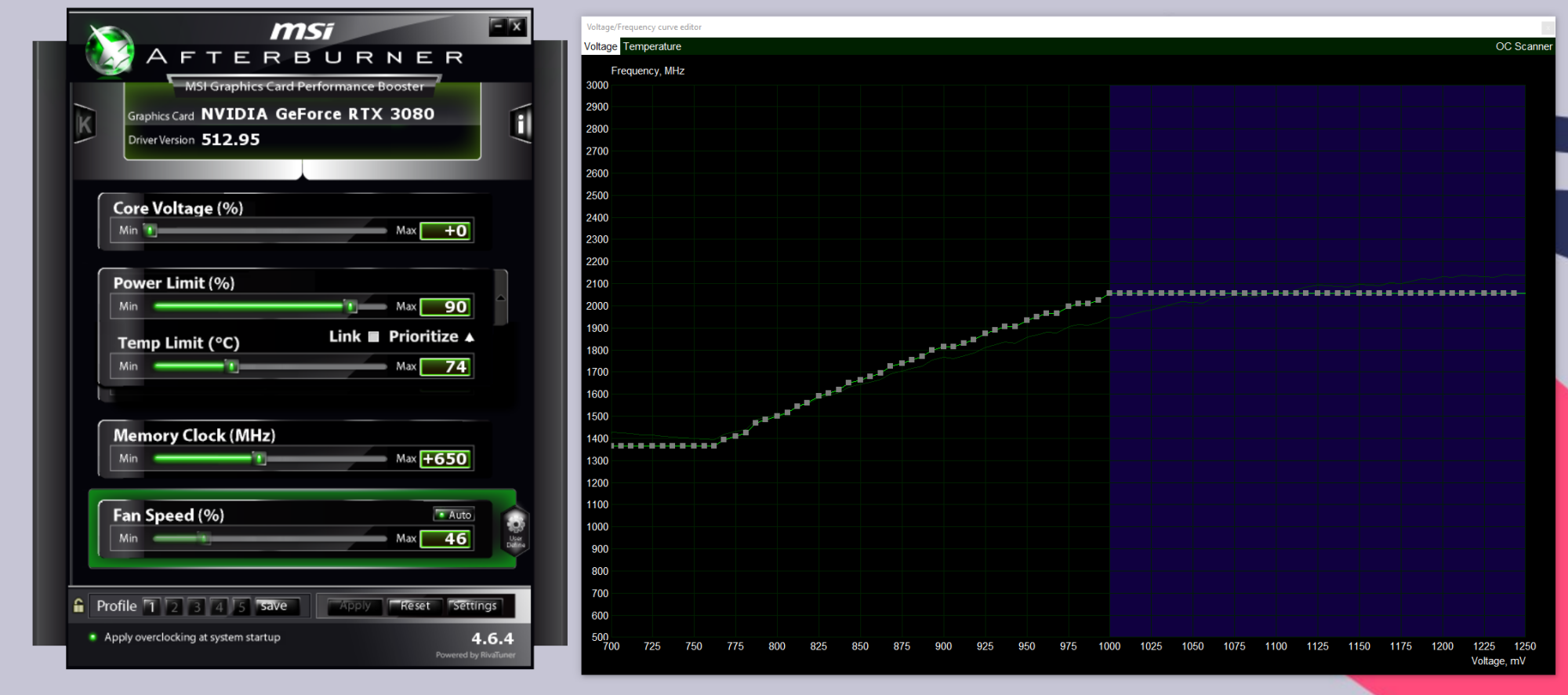
Task: Toggle Apply overclocking at system startup
Action: (x=93, y=637)
